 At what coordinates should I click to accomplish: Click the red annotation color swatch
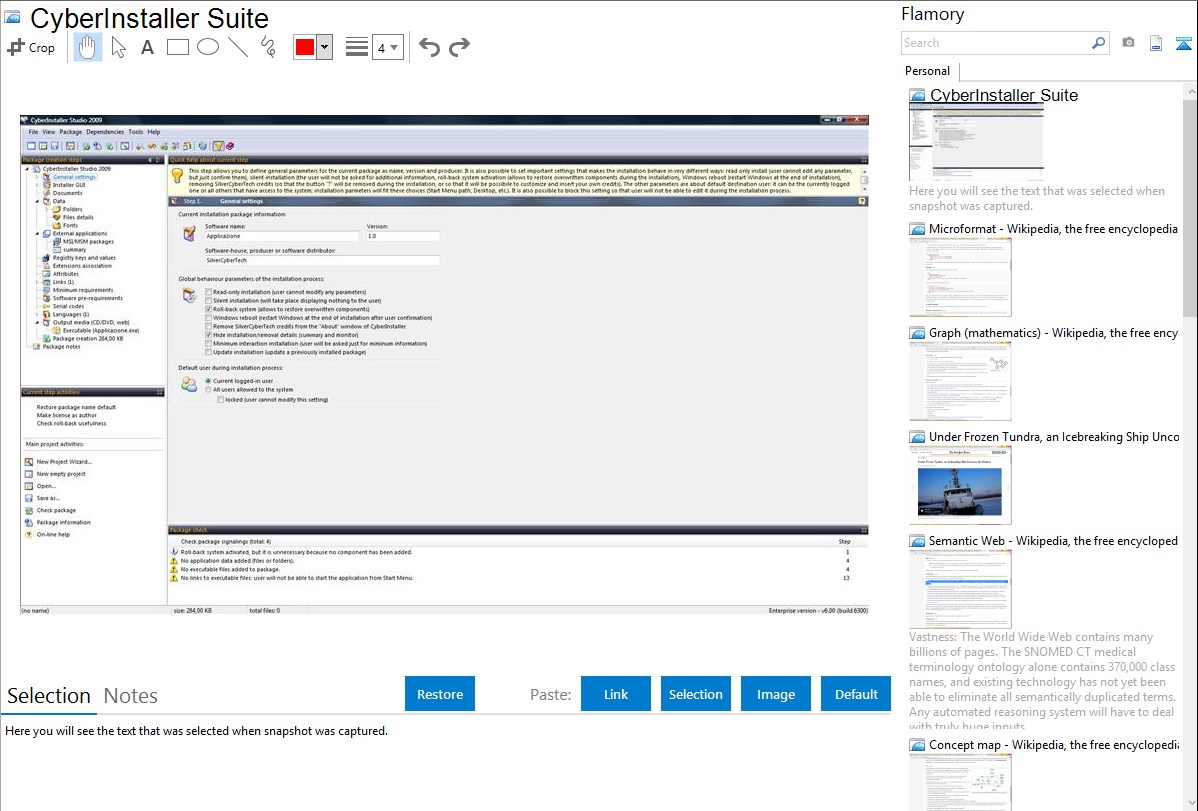[x=305, y=47]
